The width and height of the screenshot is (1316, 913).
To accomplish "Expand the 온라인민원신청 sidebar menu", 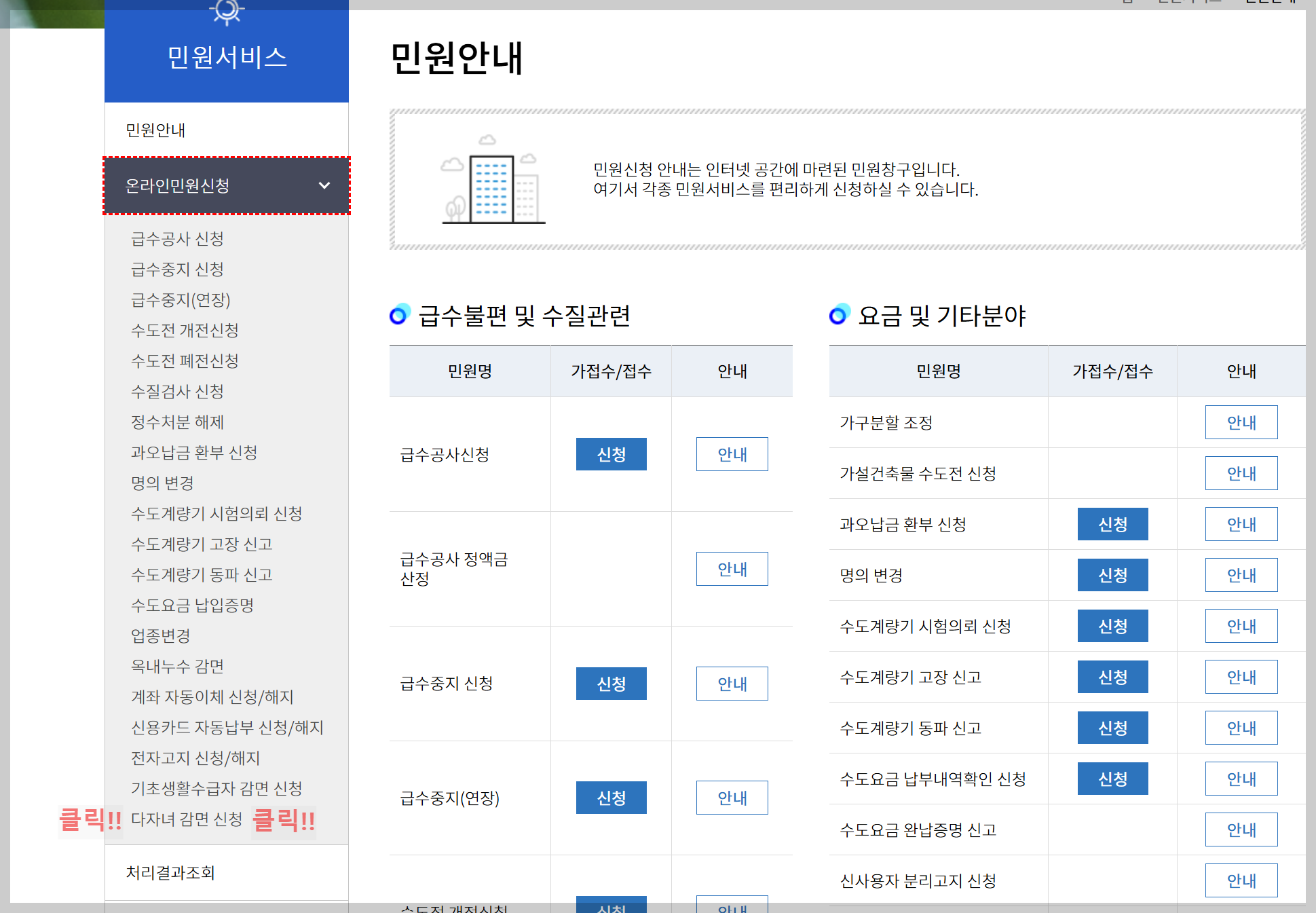I will pos(178,185).
